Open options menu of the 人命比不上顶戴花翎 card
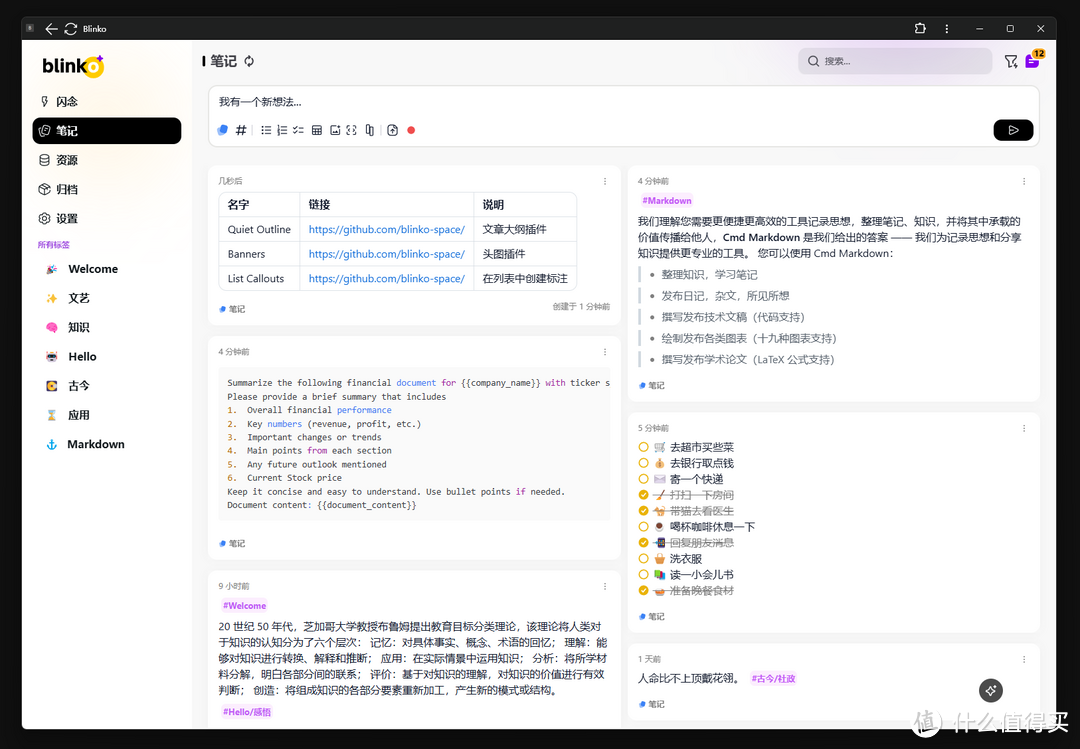The width and height of the screenshot is (1080, 749). pyautogui.click(x=1024, y=659)
